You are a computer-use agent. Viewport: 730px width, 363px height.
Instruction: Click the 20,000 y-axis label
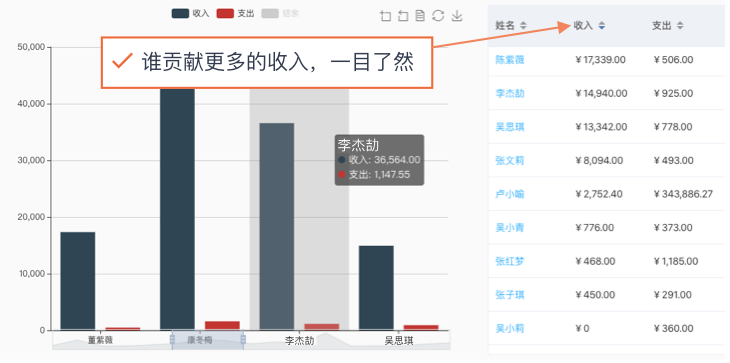[30, 217]
